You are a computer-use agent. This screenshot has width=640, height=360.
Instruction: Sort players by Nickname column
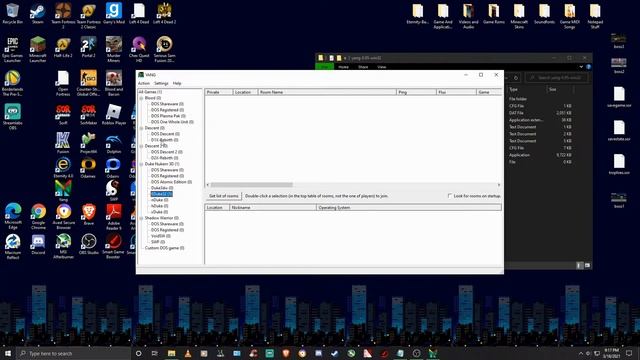click(273, 207)
